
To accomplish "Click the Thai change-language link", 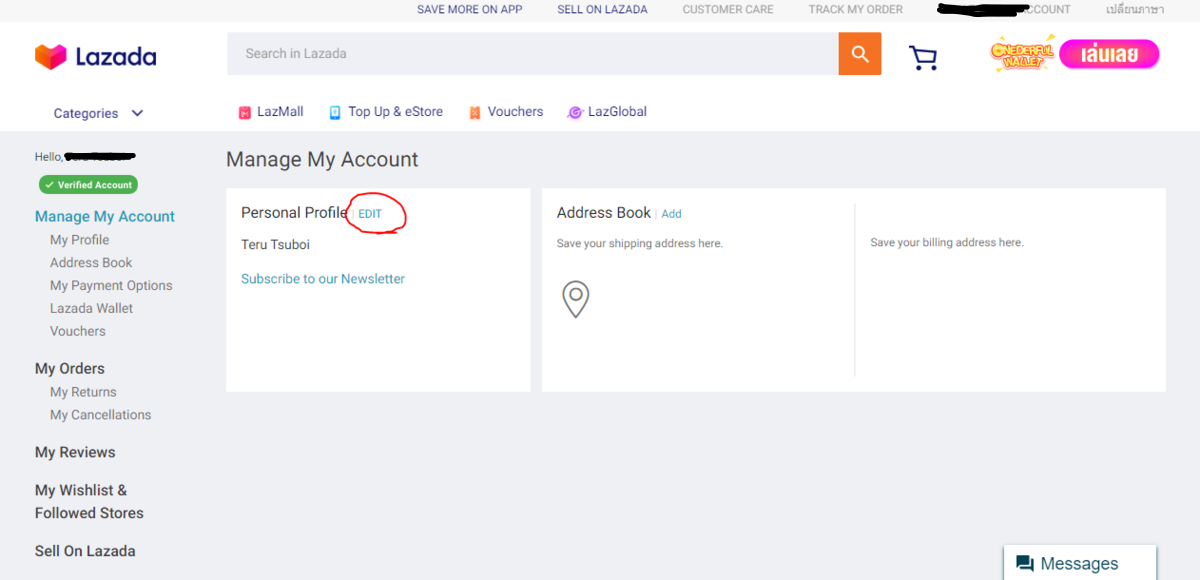I will (x=1135, y=9).
